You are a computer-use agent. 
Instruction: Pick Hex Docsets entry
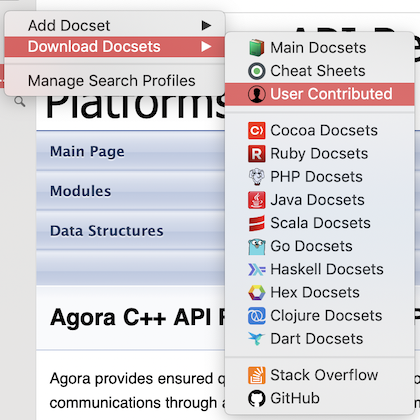[320, 293]
